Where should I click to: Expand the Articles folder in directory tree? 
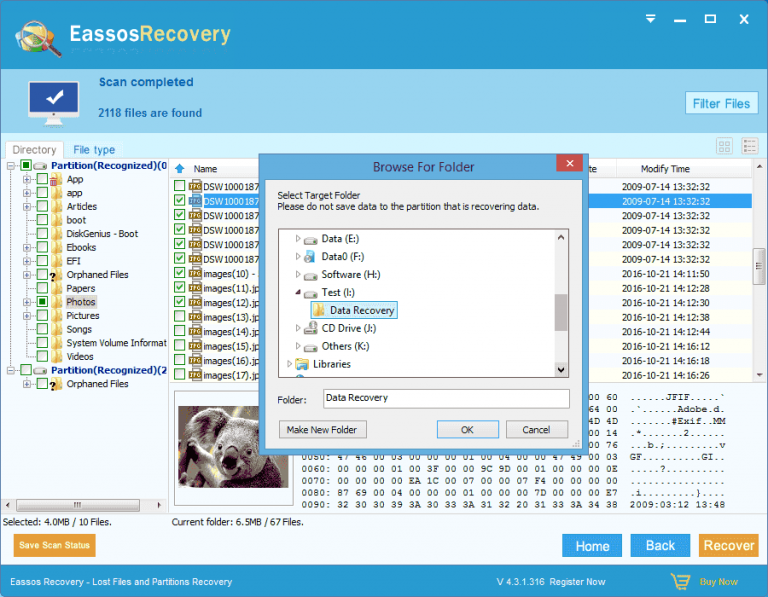pyautogui.click(x=27, y=207)
